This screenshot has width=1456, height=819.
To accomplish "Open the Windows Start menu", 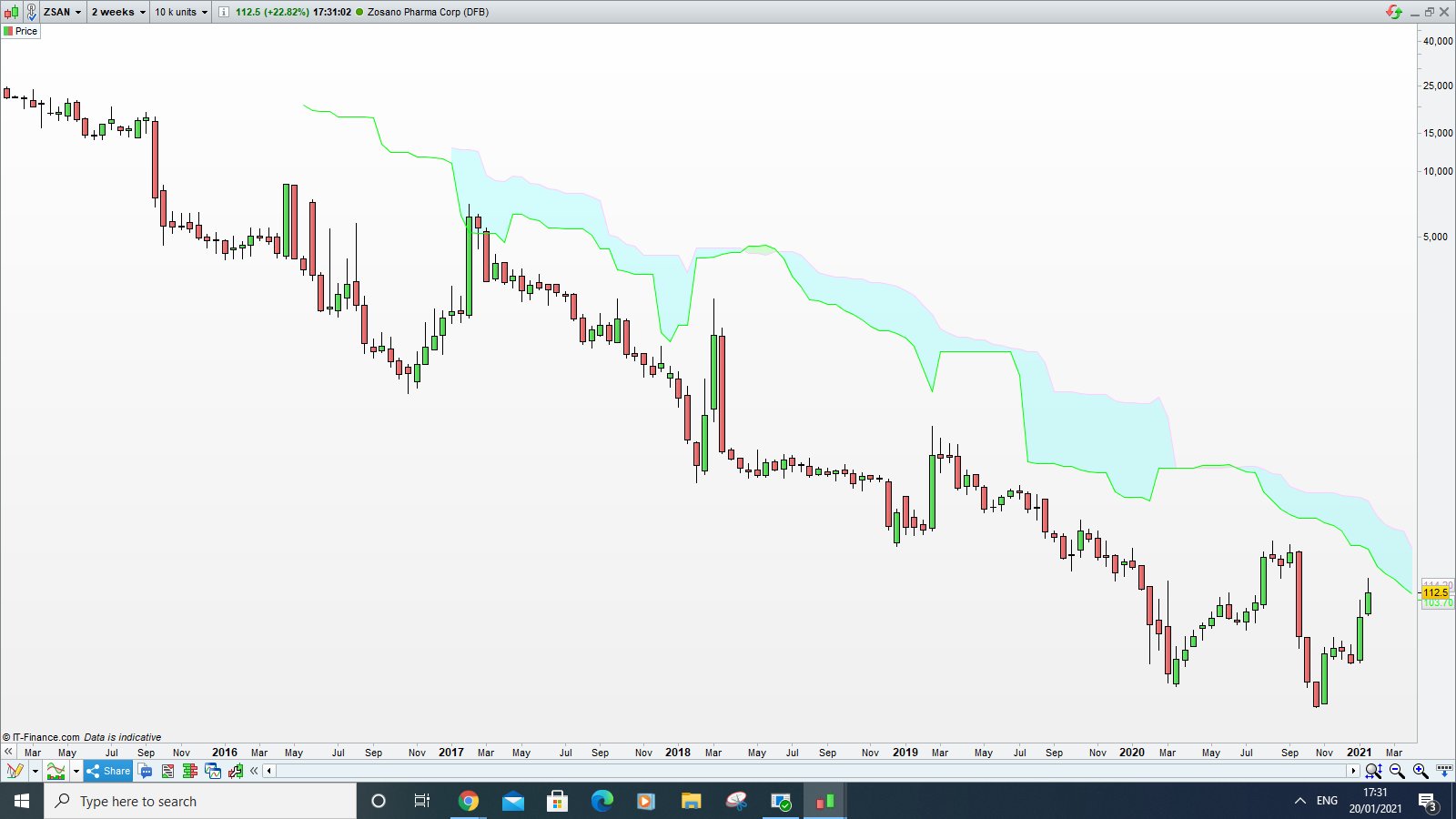I will pyautogui.click(x=22, y=801).
